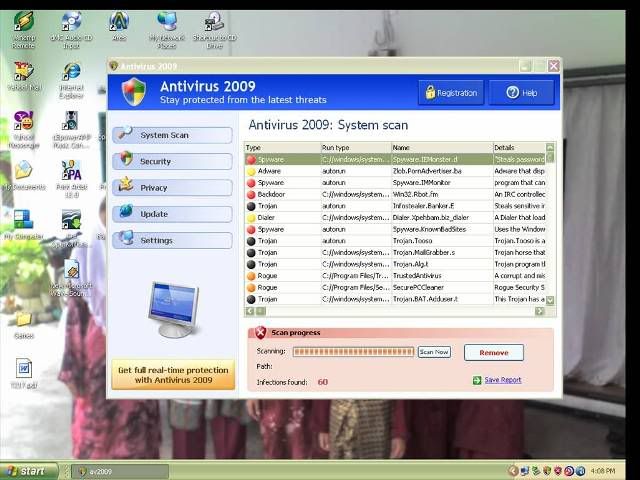Click the red shield tray alert icon
Image resolution: width=640 pixels, height=480 pixels.
coord(558,471)
